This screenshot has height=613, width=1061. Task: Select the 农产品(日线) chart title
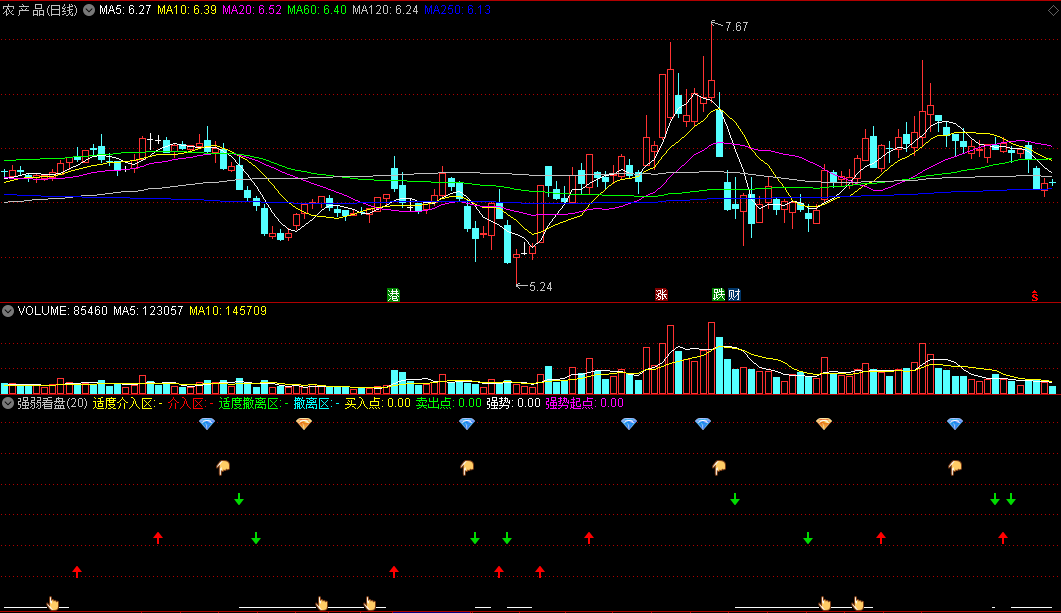[x=40, y=10]
